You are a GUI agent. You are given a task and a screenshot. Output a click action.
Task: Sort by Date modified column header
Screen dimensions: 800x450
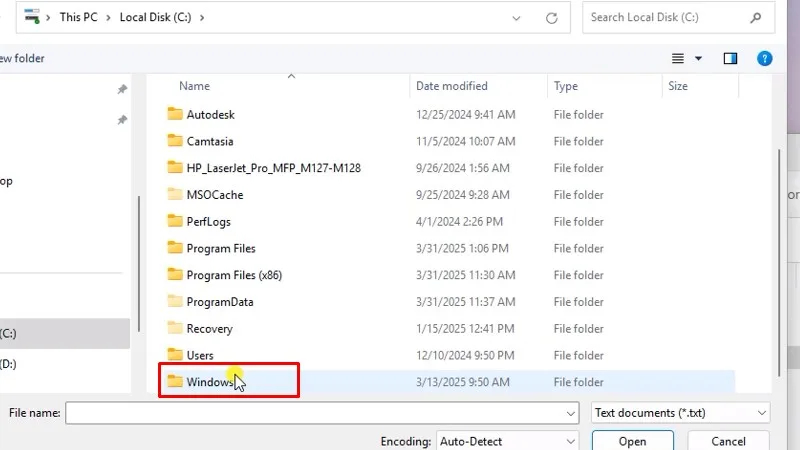pyautogui.click(x=452, y=86)
